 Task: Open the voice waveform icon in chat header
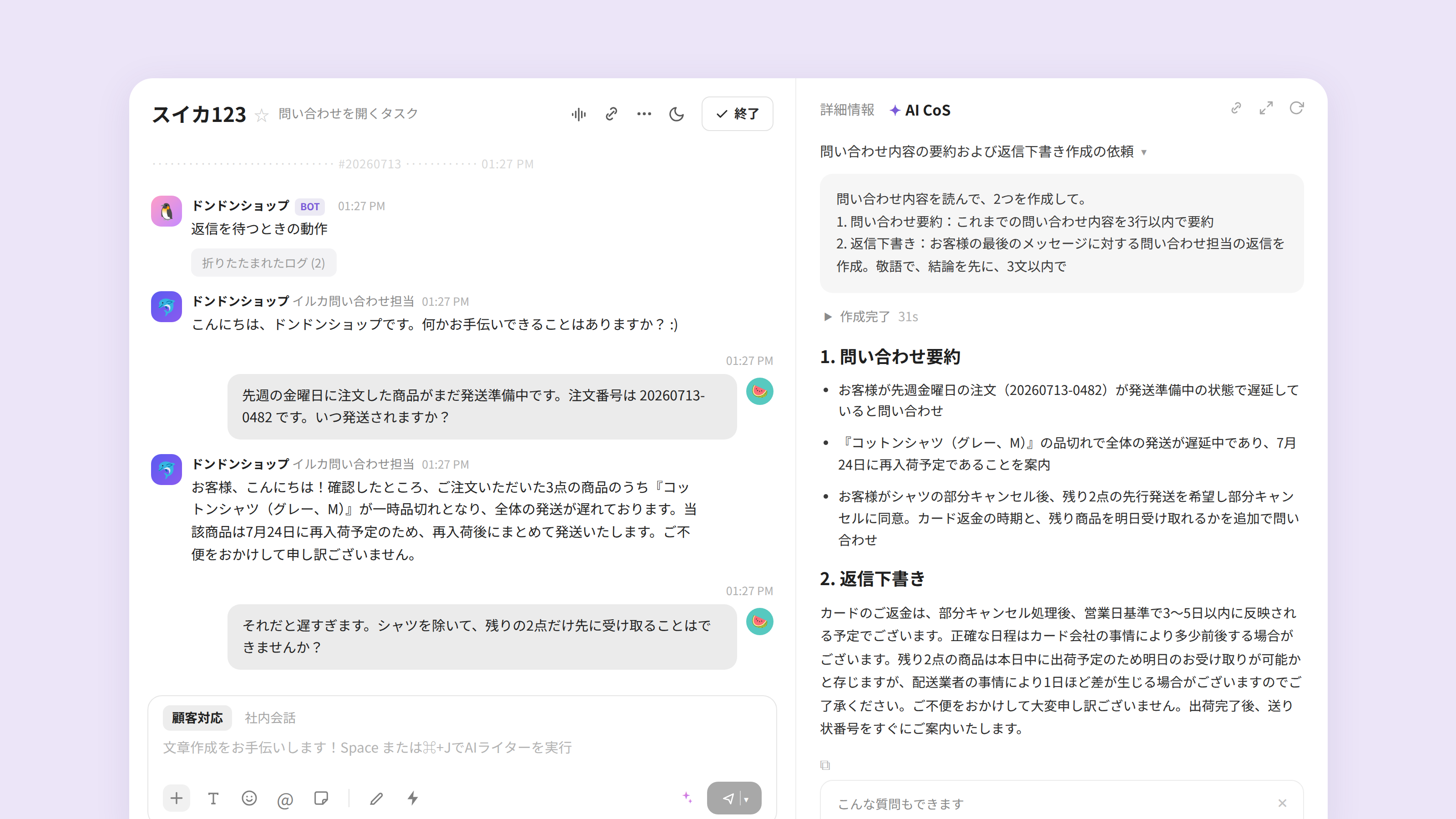(578, 114)
